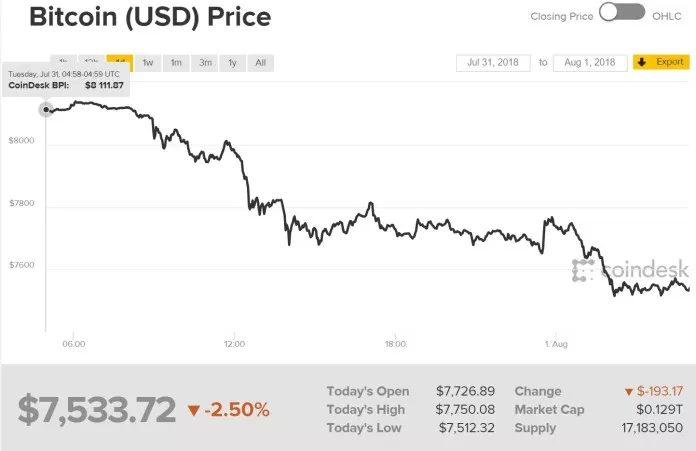Screen dimensions: 696x451
Task: Click the Market Cap value $0.129T
Action: click(x=664, y=410)
